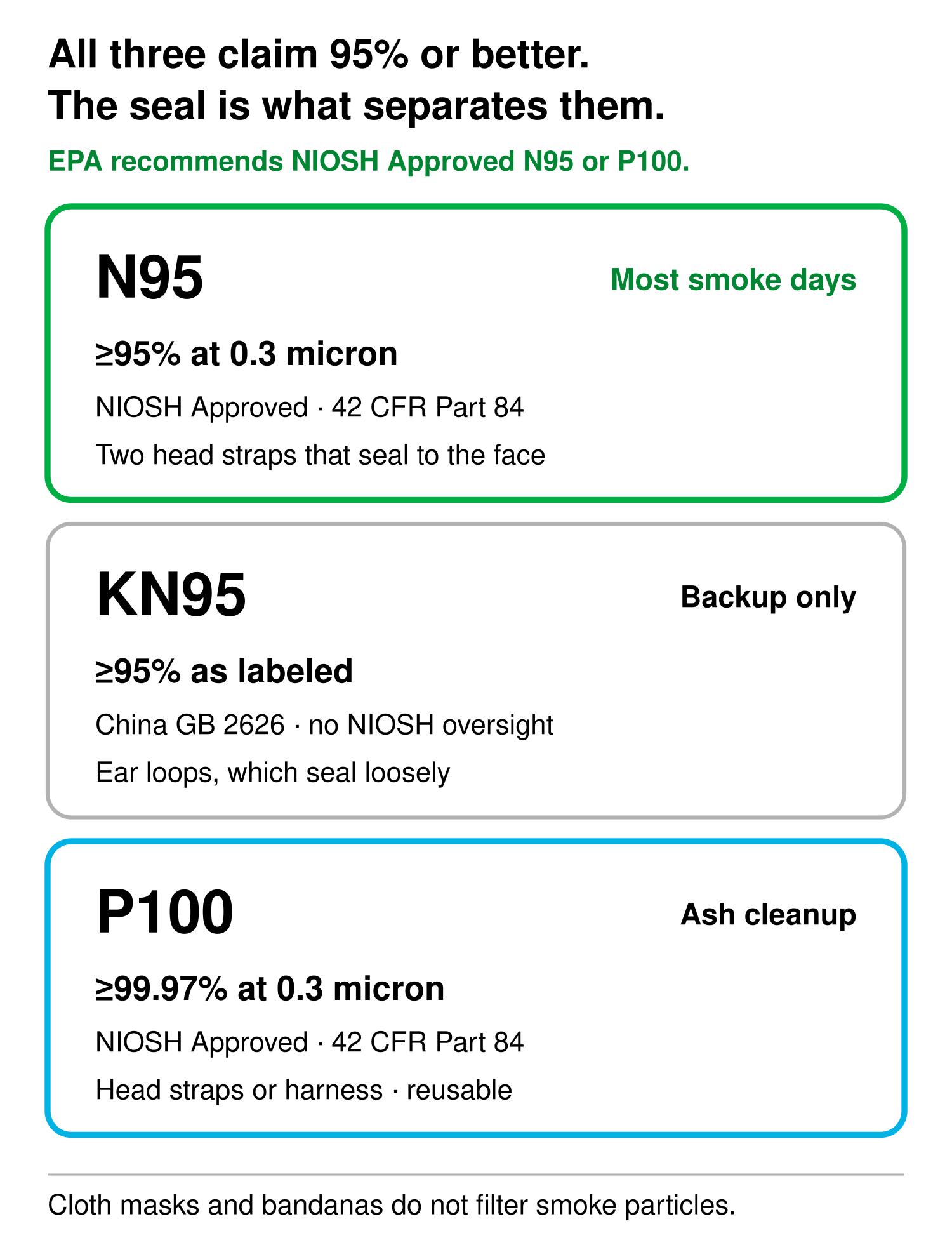
Task: Click '≥95% as labeled' text
Action: click(224, 671)
